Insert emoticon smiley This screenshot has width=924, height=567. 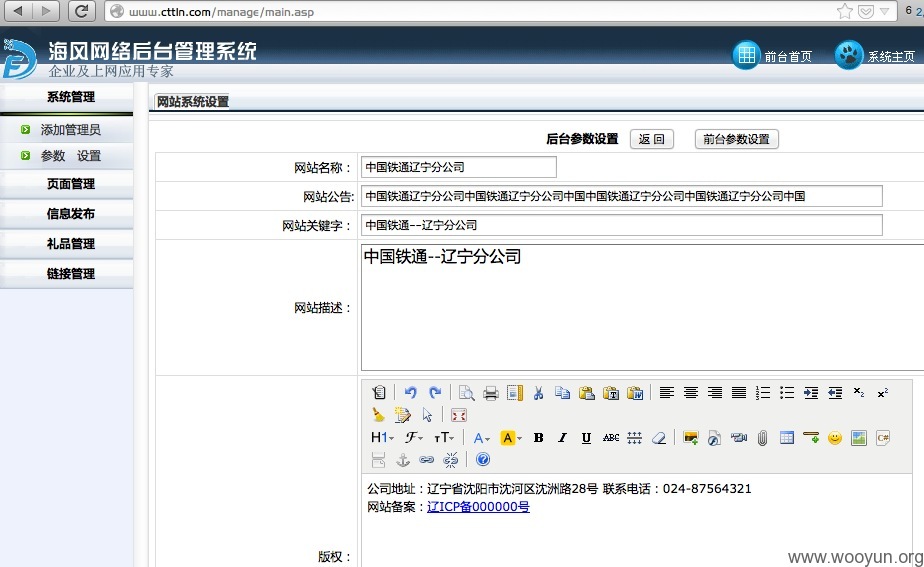pyautogui.click(x=834, y=437)
